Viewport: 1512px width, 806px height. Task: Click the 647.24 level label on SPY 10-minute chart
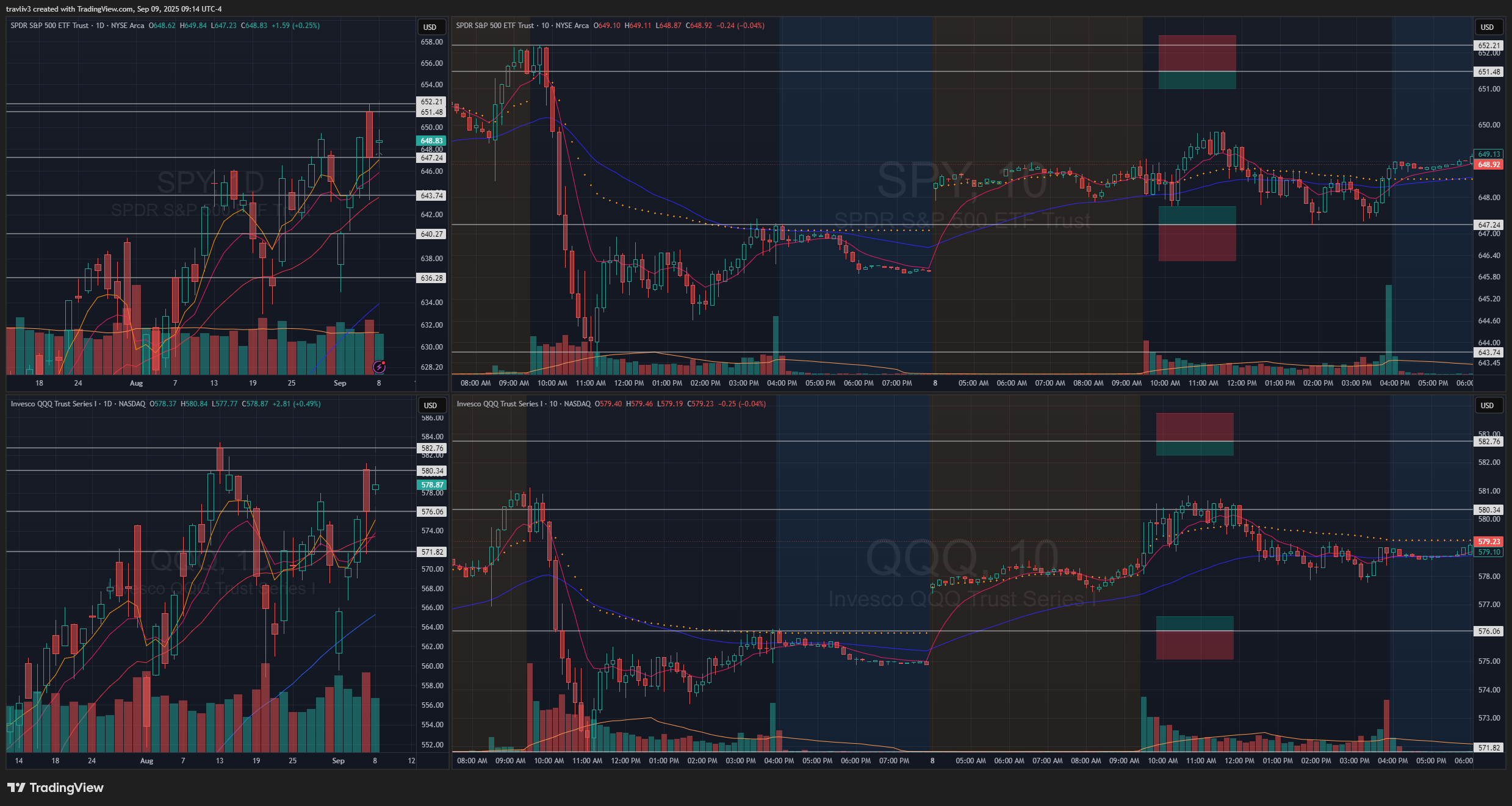1489,225
